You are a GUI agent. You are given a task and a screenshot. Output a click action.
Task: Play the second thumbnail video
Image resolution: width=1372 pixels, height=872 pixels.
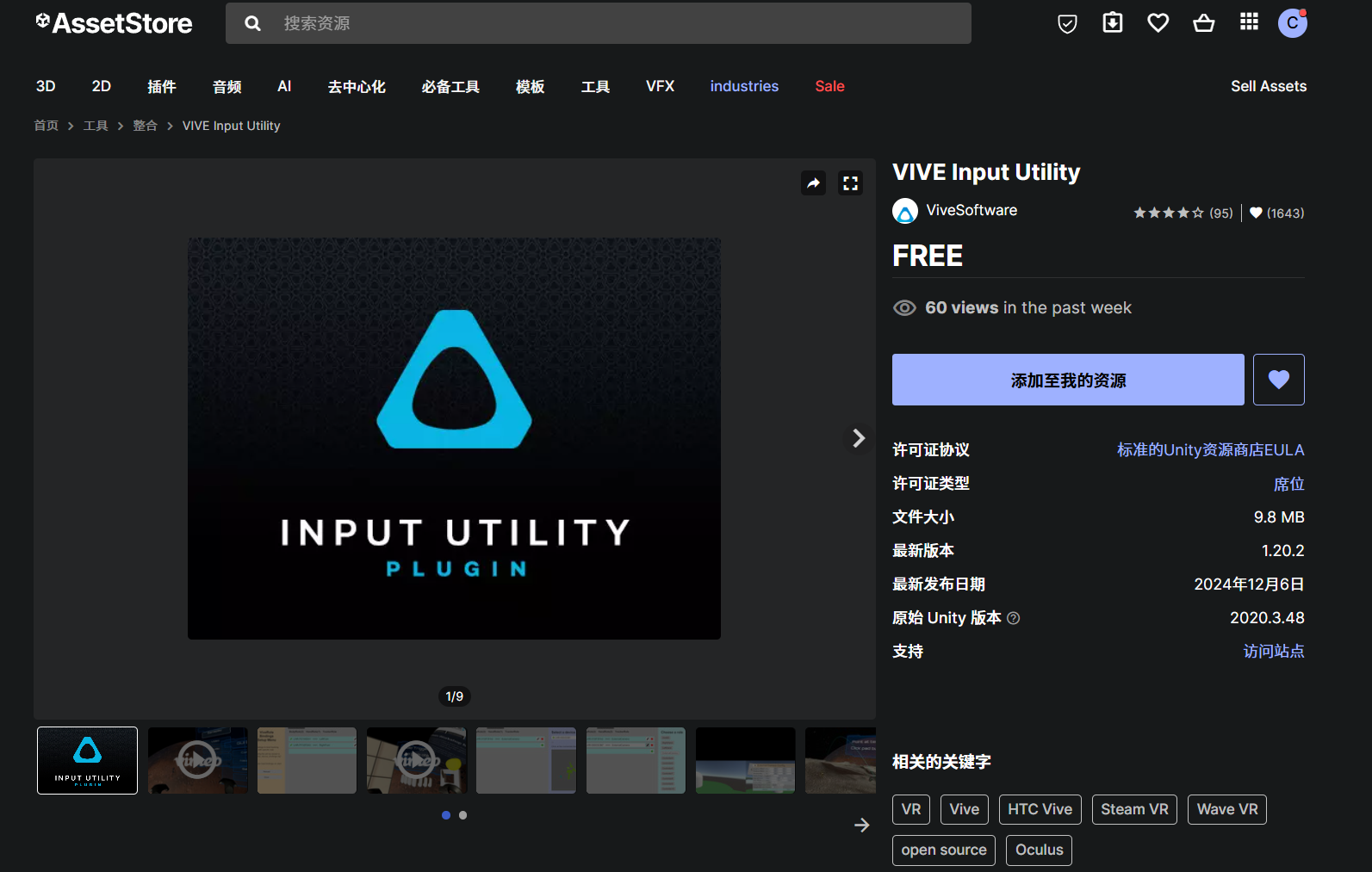click(x=197, y=760)
